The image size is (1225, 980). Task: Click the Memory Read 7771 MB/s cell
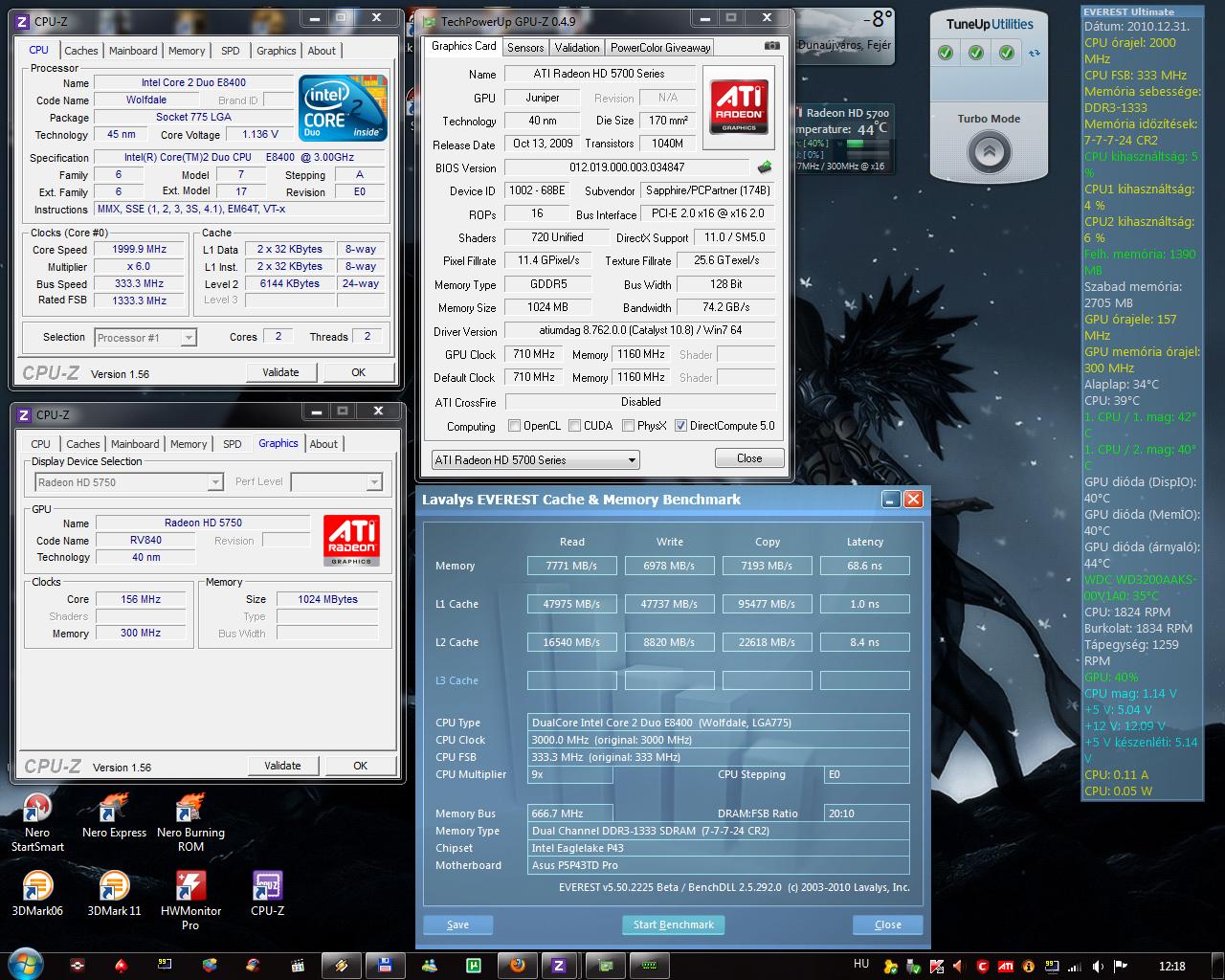(x=571, y=566)
